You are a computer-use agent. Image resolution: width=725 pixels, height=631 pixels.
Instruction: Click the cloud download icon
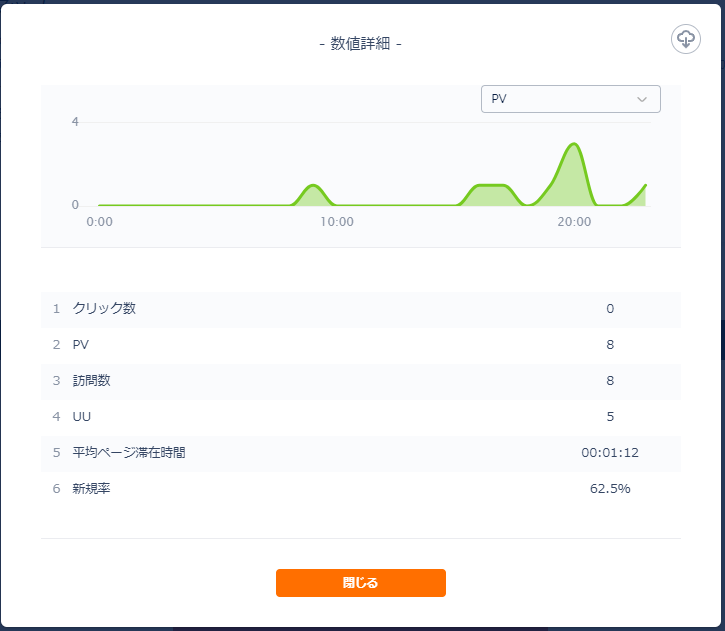coord(686,39)
